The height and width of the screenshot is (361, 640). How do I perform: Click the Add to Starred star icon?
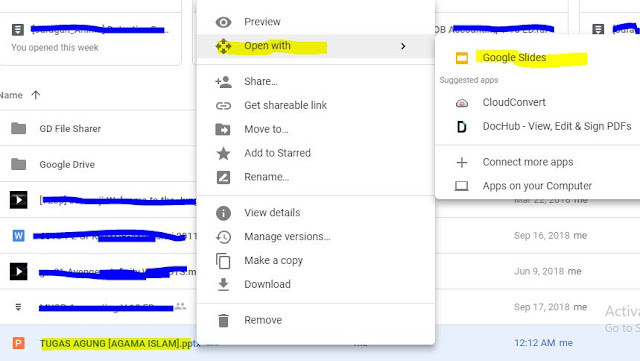pyautogui.click(x=223, y=154)
